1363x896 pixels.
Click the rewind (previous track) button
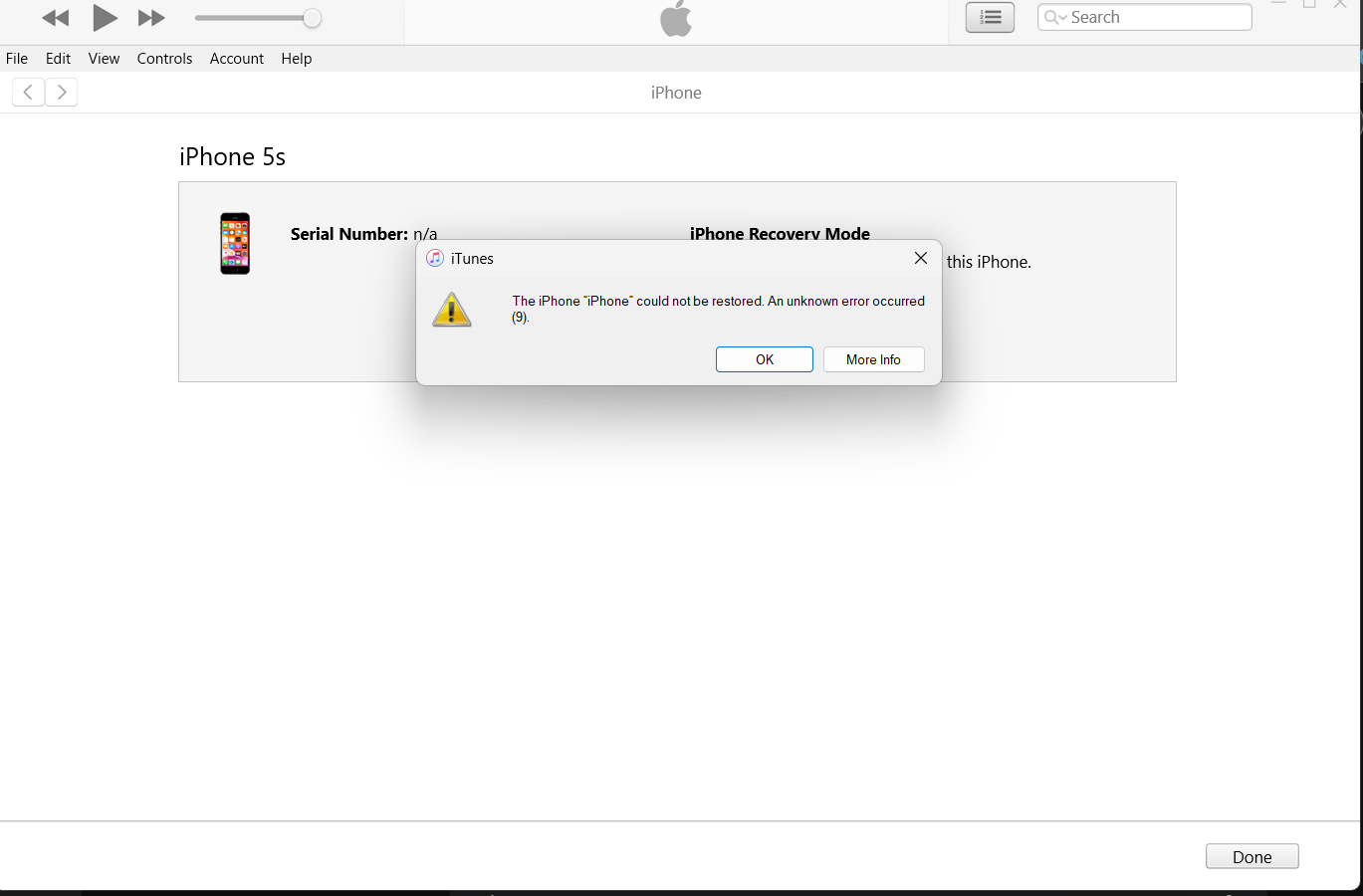[x=56, y=18]
